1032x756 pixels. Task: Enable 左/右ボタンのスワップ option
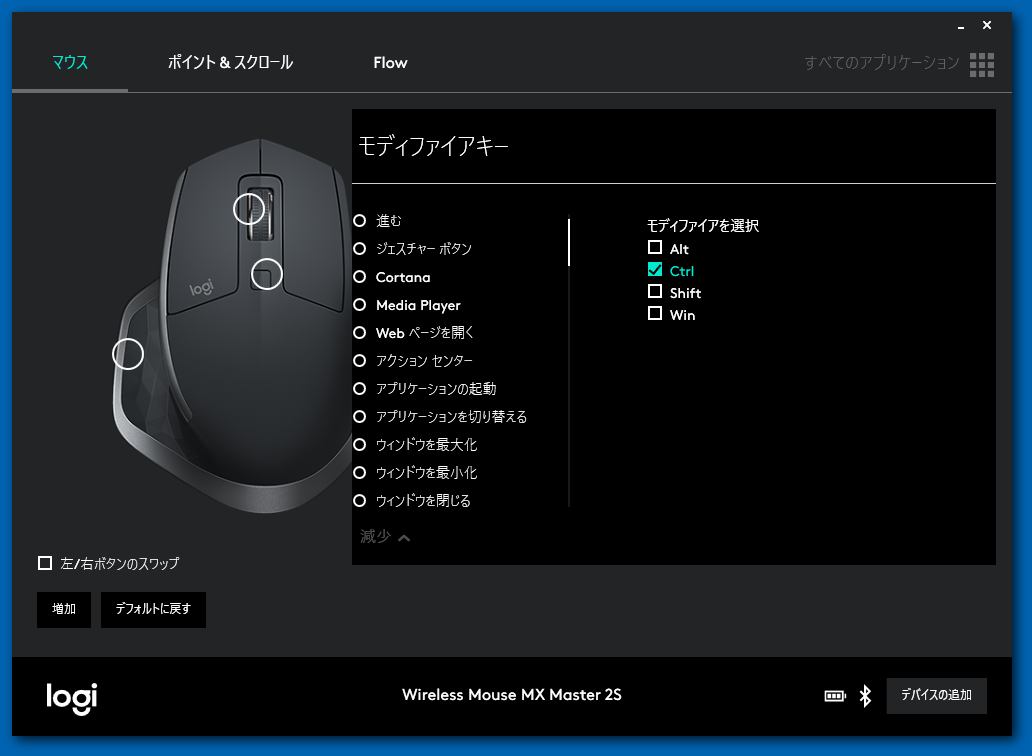click(x=45, y=563)
